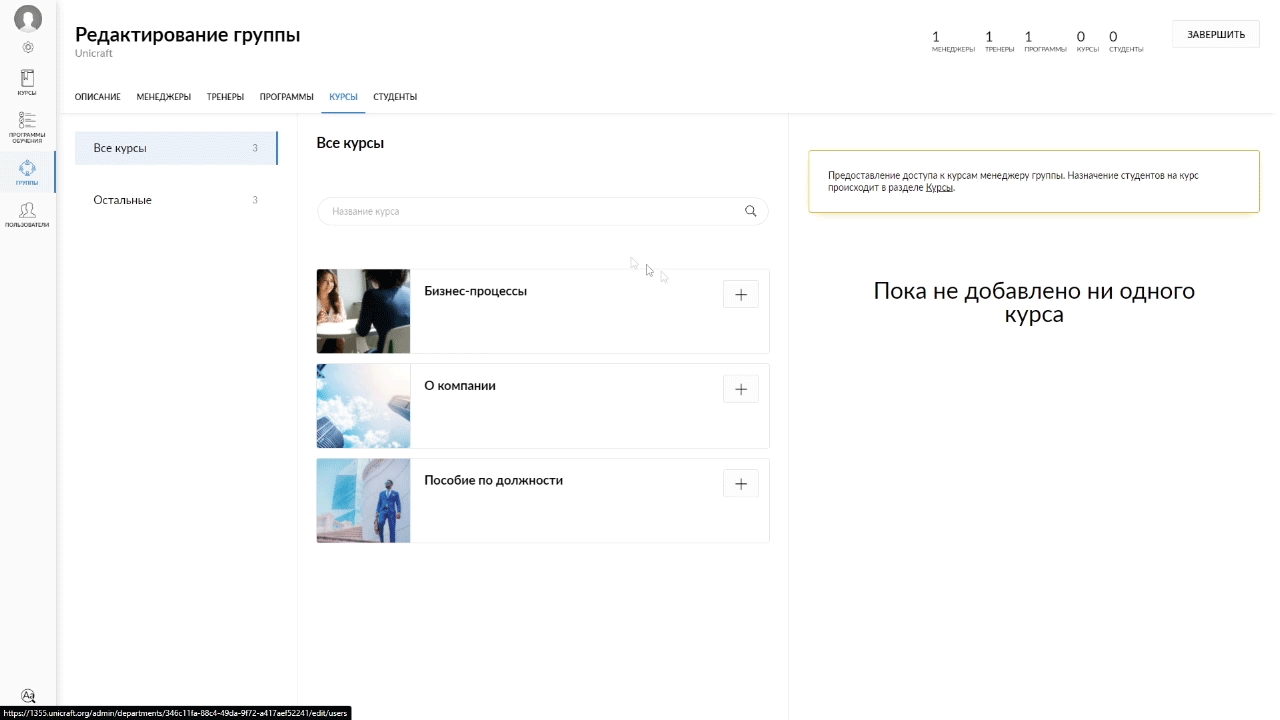Click the language icon at sidebar bottom
The image size is (1280, 720).
coord(28,696)
